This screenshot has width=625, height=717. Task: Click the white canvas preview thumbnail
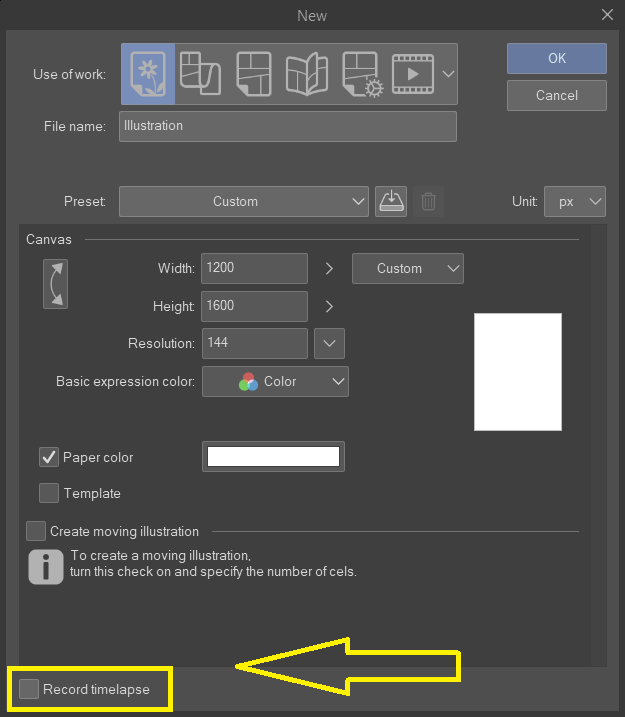[x=518, y=372]
